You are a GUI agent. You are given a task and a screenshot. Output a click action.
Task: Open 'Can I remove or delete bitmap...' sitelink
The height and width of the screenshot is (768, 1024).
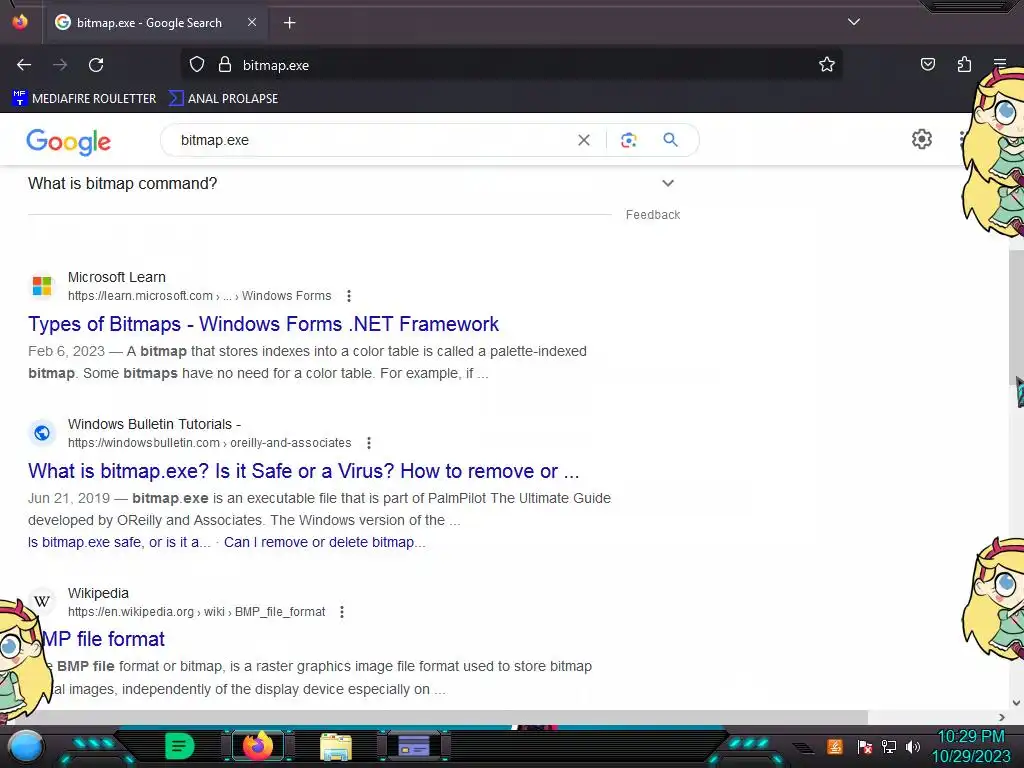[x=325, y=542]
